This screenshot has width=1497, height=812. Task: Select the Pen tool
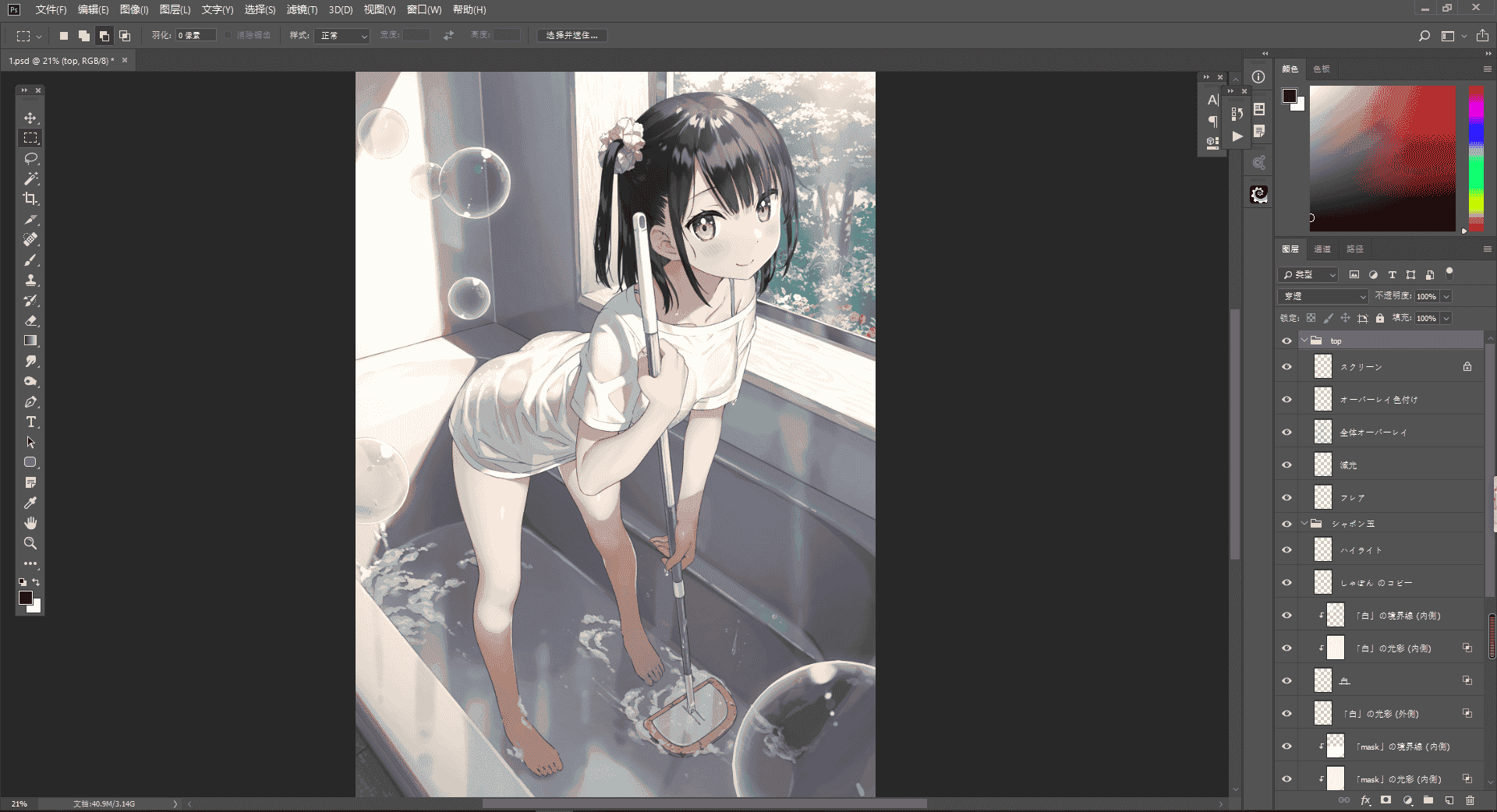30,402
